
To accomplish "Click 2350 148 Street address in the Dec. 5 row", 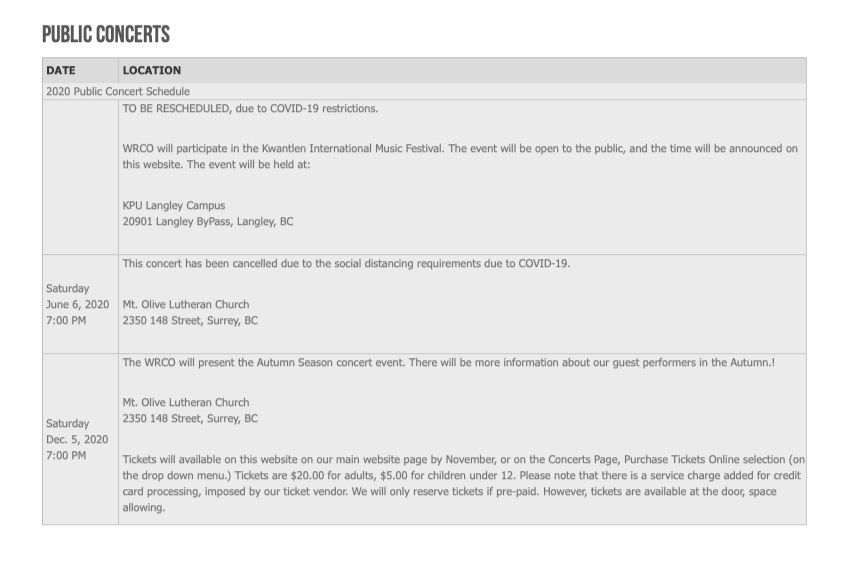I will [190, 419].
